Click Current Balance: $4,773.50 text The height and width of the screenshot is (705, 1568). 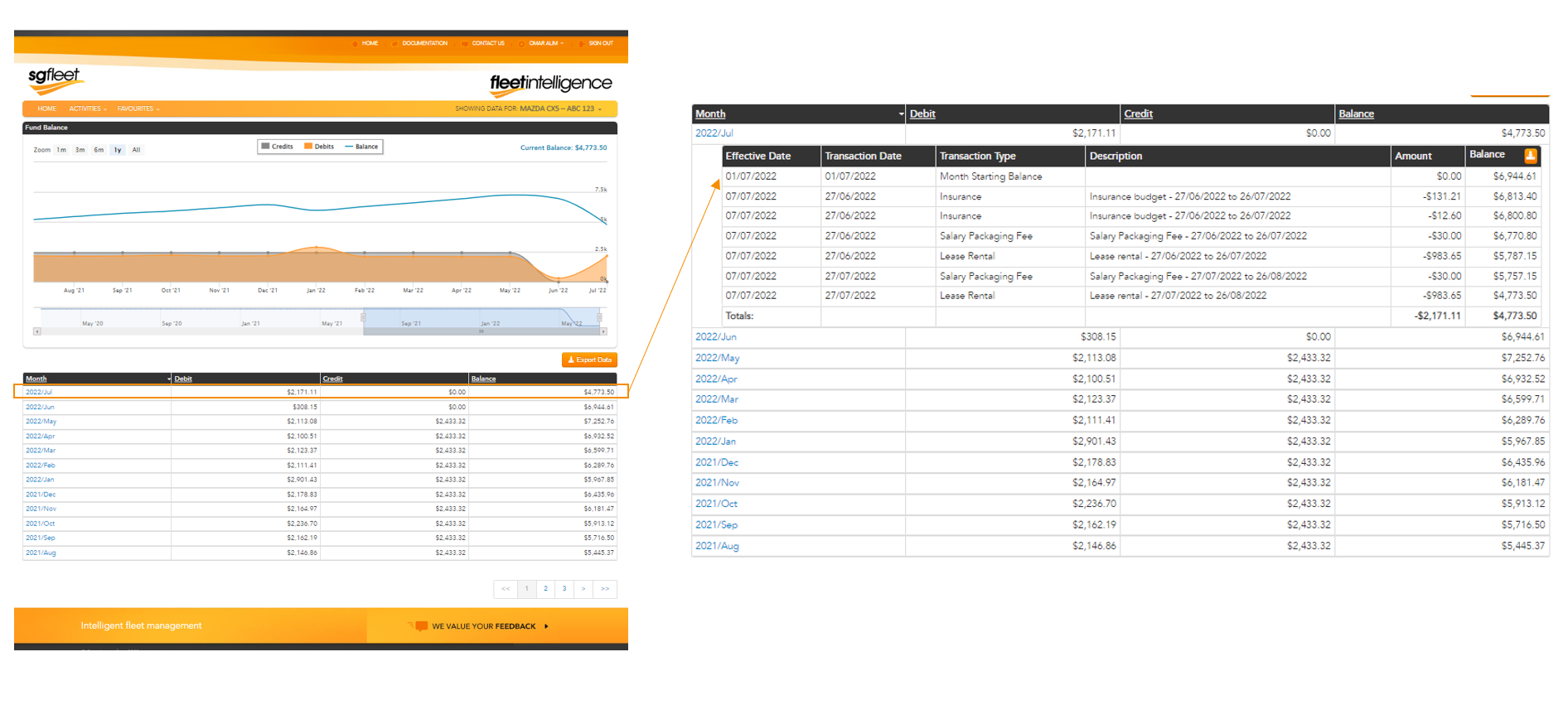click(564, 148)
